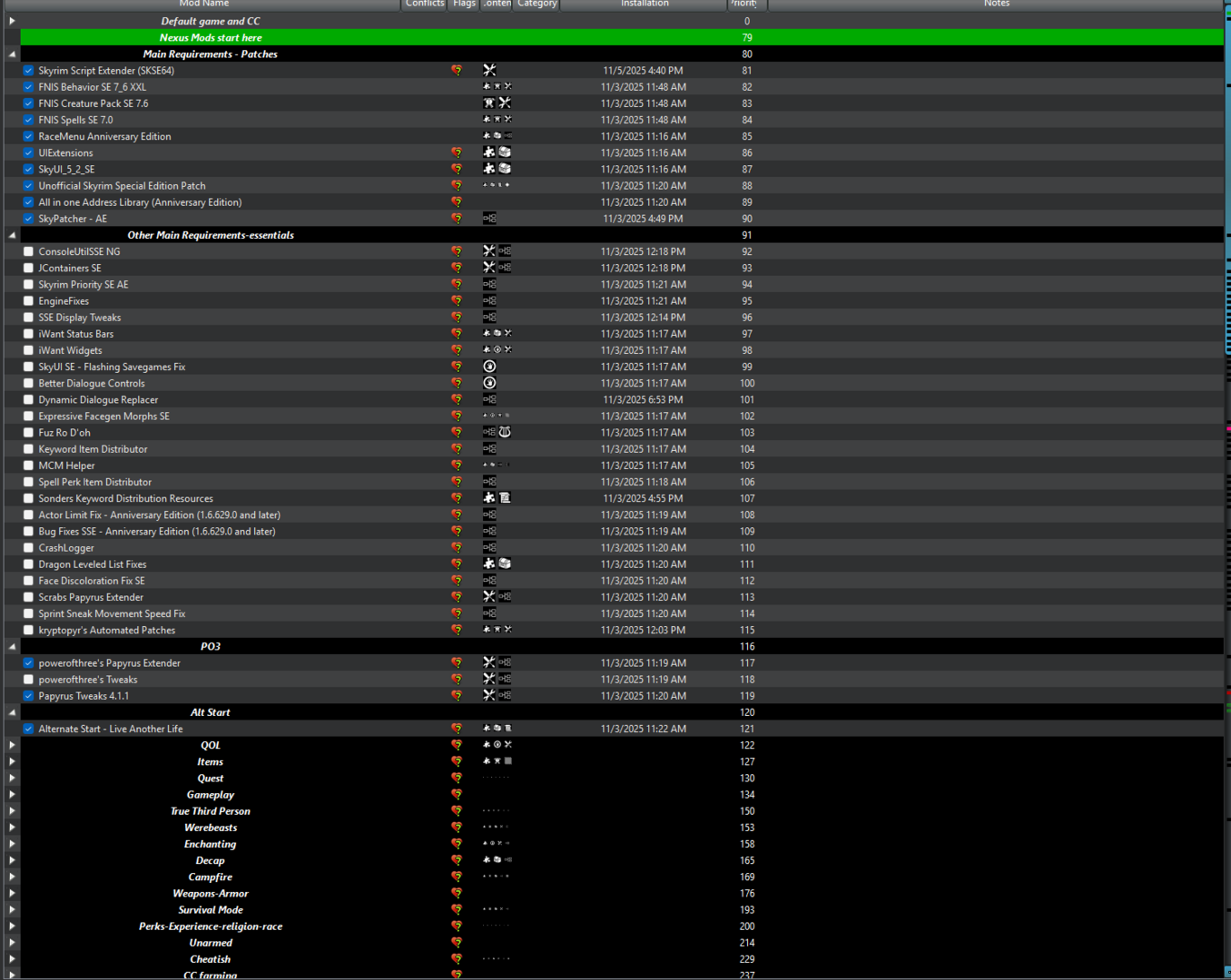Click the crossed-tools icon in the Scrabs Papyrus Extender row
1231x980 pixels.
(x=489, y=597)
